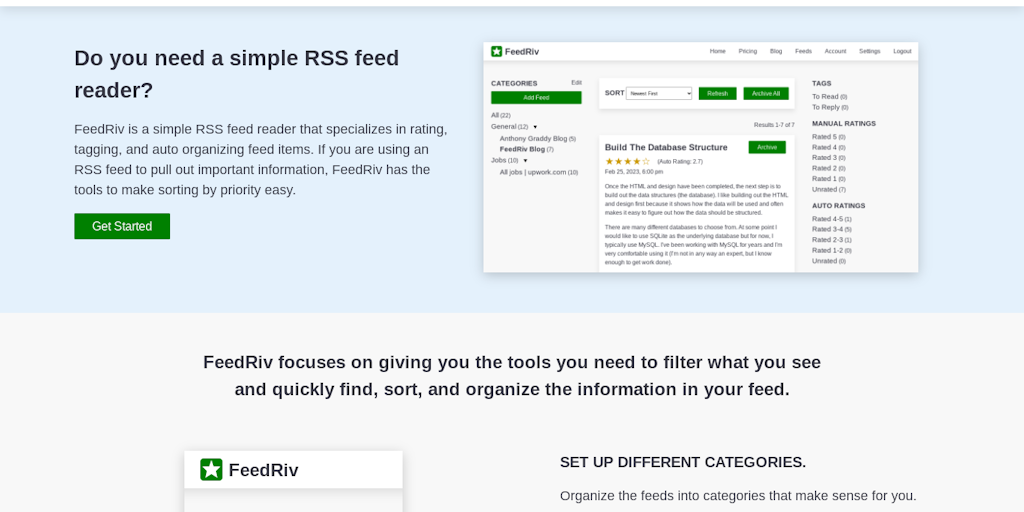
Task: Archive the 'Build The Database Structure' article
Action: 766,147
